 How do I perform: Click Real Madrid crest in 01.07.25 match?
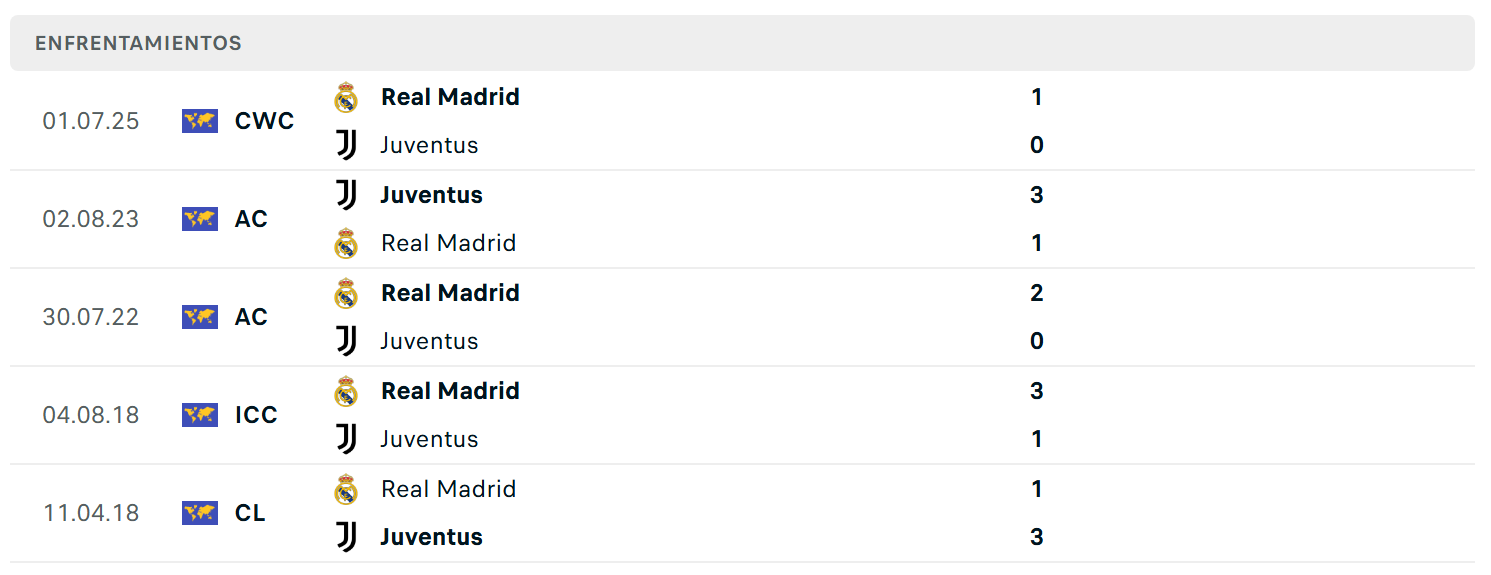[x=346, y=97]
